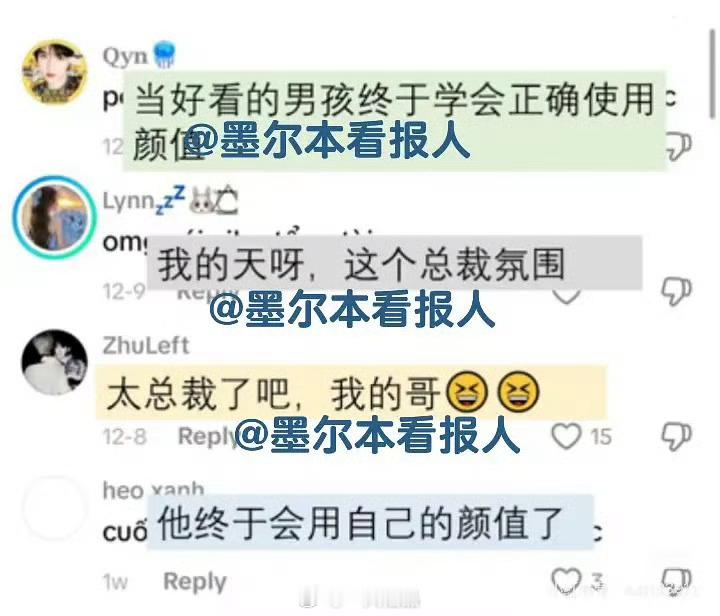Like Lynn's comment via partially hidden heart

tap(566, 297)
